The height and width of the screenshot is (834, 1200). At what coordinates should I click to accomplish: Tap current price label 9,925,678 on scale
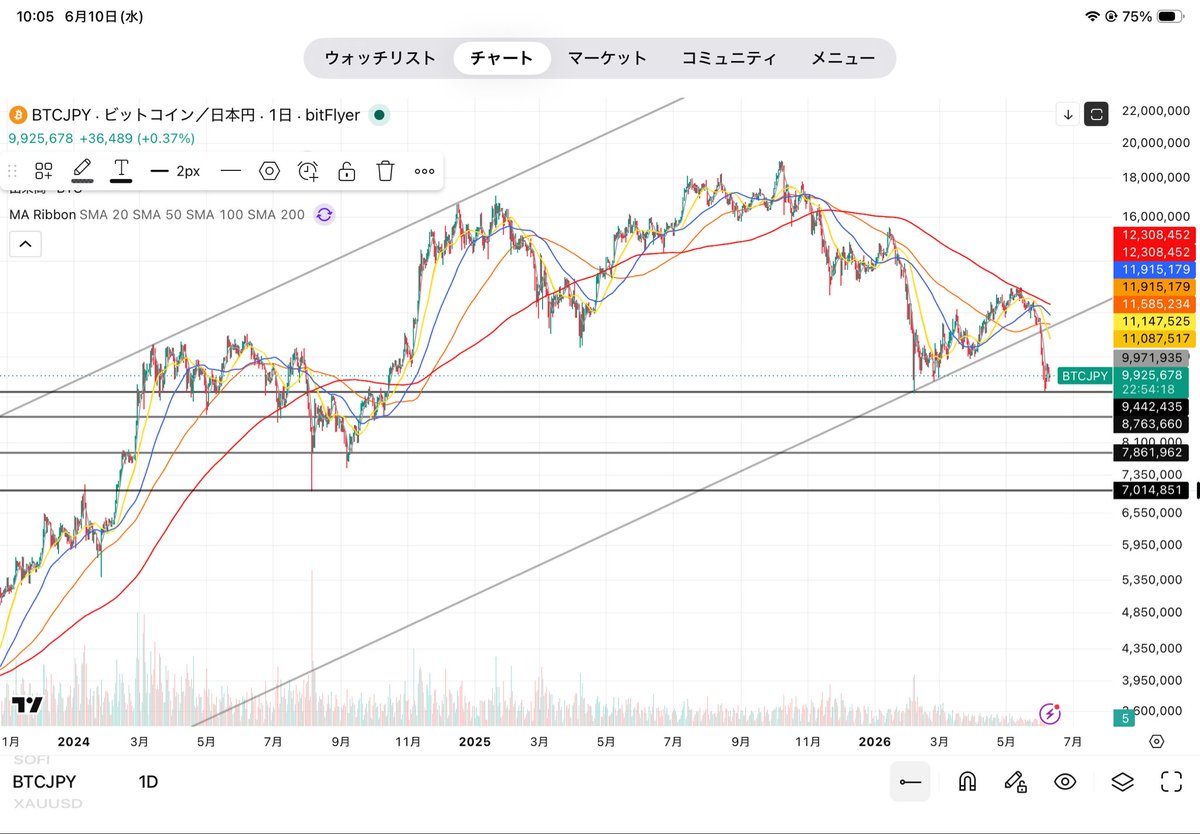coord(1151,375)
